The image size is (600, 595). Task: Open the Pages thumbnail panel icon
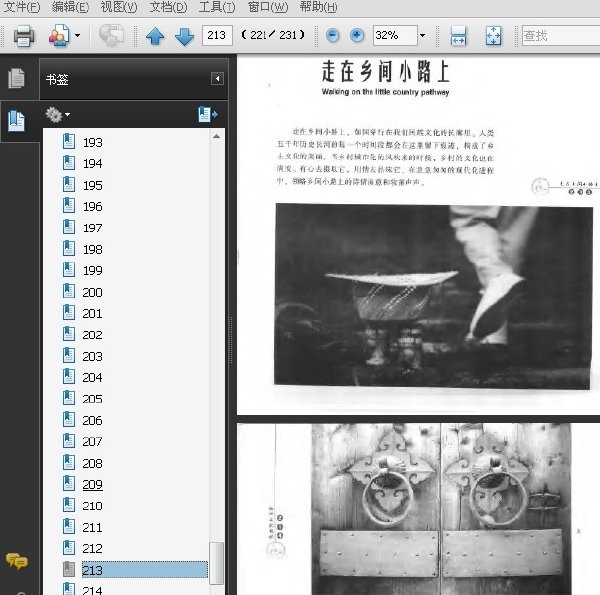tap(16, 78)
